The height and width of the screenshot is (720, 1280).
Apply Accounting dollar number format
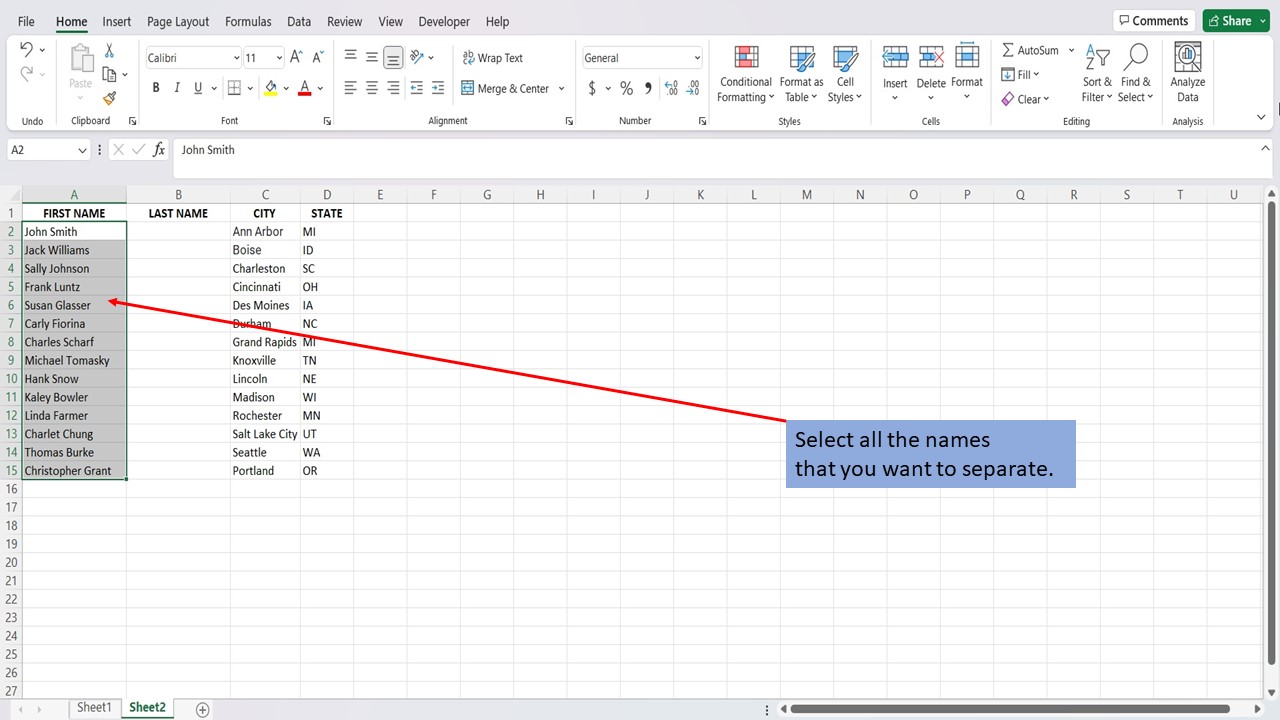click(592, 88)
